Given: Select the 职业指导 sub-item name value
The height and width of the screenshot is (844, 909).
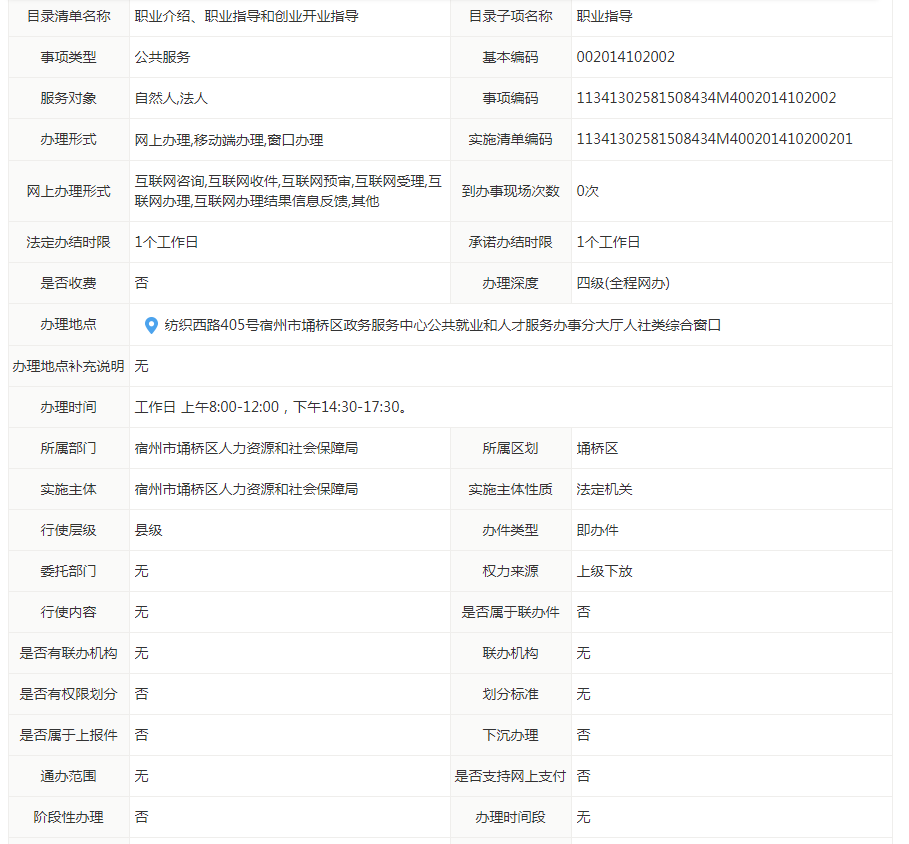Looking at the screenshot, I should [x=604, y=16].
